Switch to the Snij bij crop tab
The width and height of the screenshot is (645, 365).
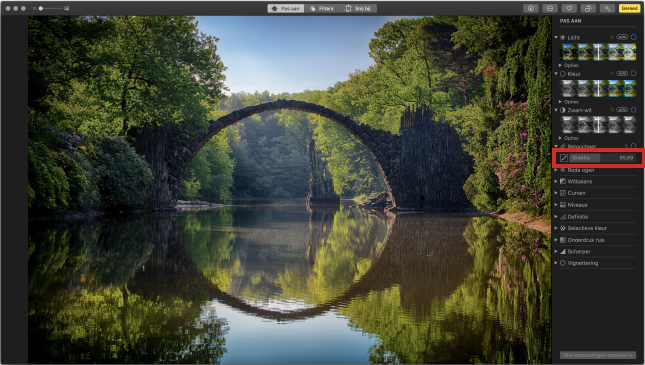358,8
